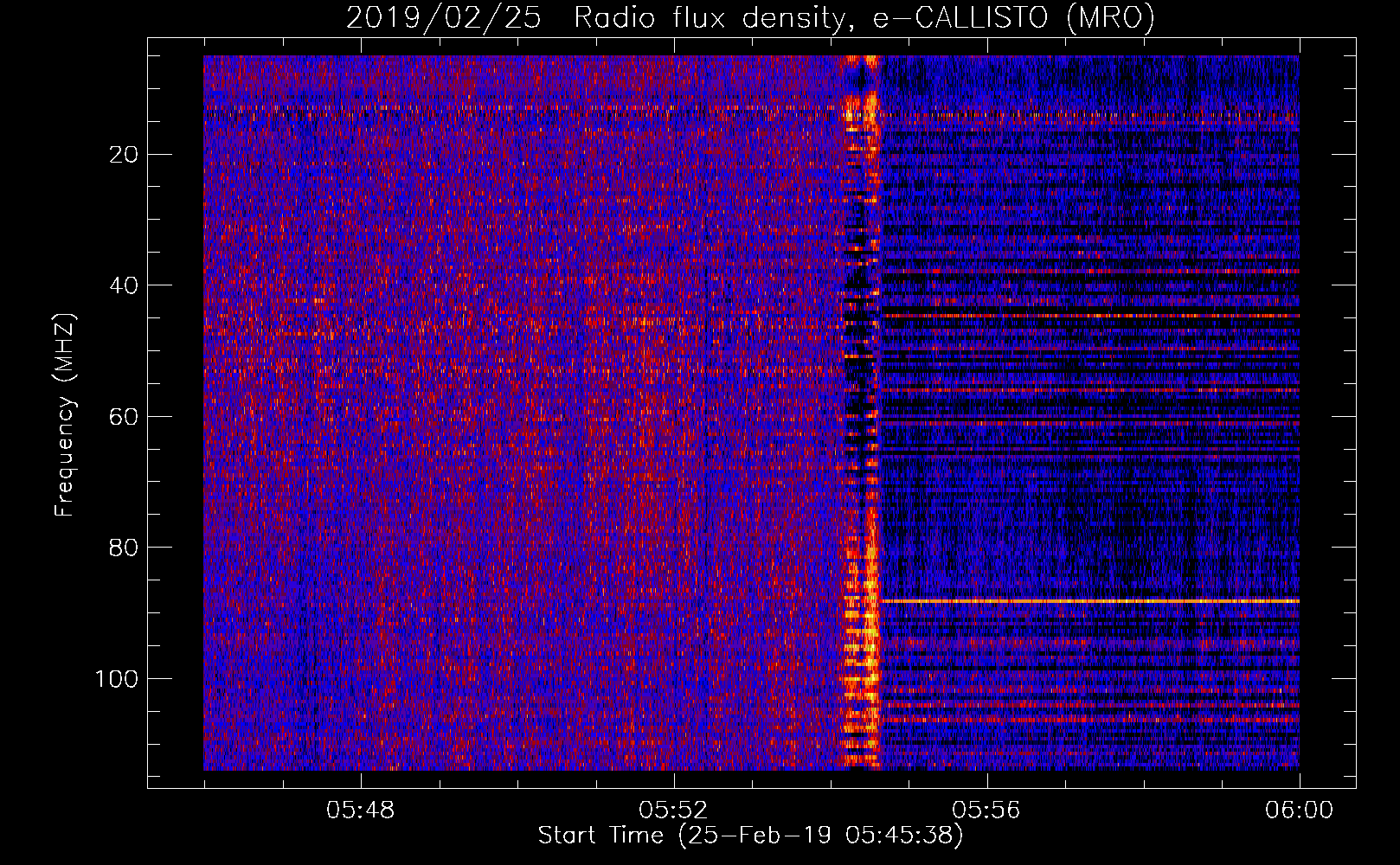
Task: Click the 05:56 time tick label
Action: 986,810
